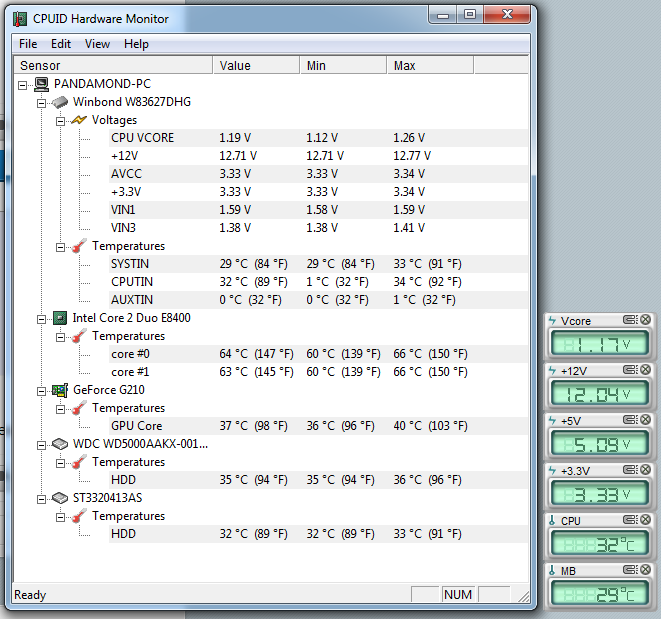Image resolution: width=661 pixels, height=619 pixels.
Task: Click the GeForce G210 graphics card icon
Action: click(60, 390)
